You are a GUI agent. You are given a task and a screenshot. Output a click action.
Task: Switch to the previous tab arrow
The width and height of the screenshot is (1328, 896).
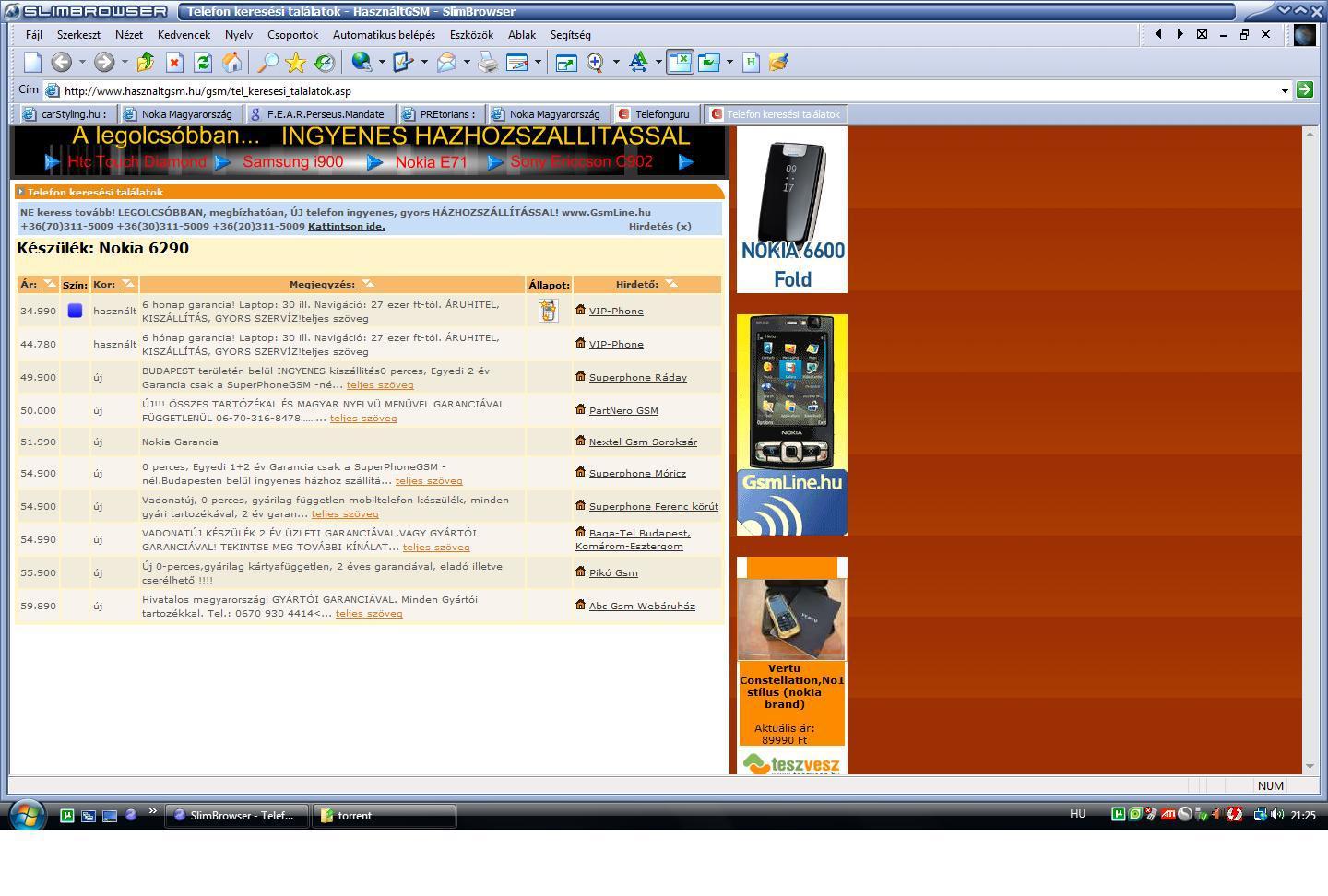[x=1158, y=34]
